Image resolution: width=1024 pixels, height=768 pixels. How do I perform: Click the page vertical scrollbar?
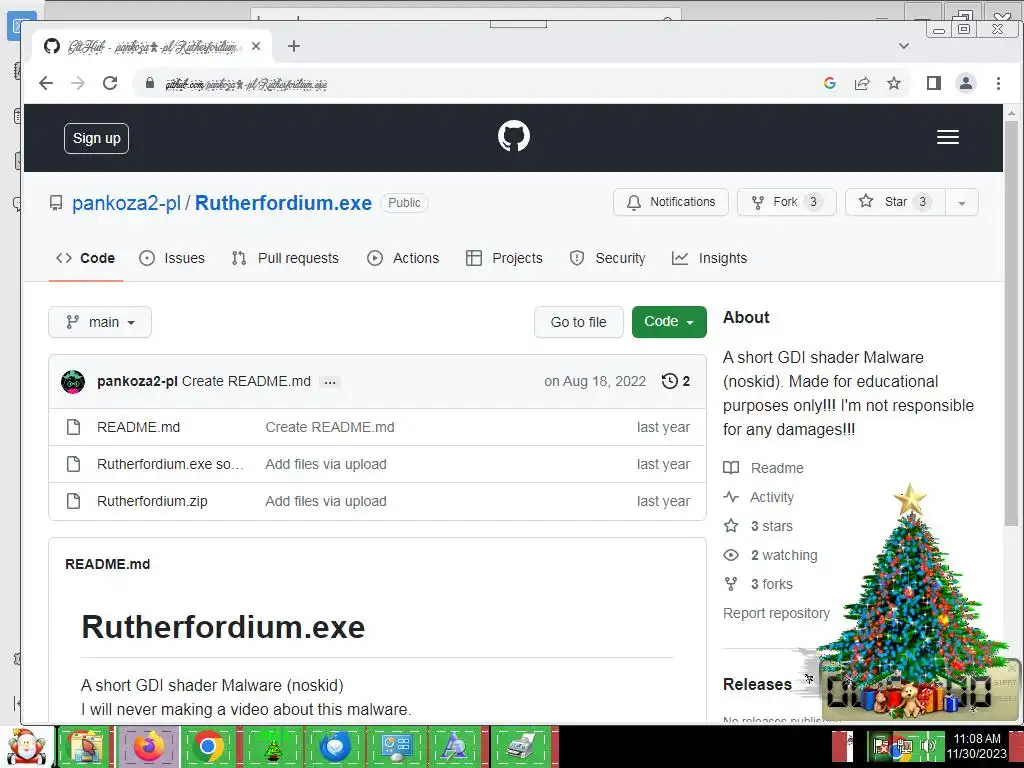click(1011, 323)
